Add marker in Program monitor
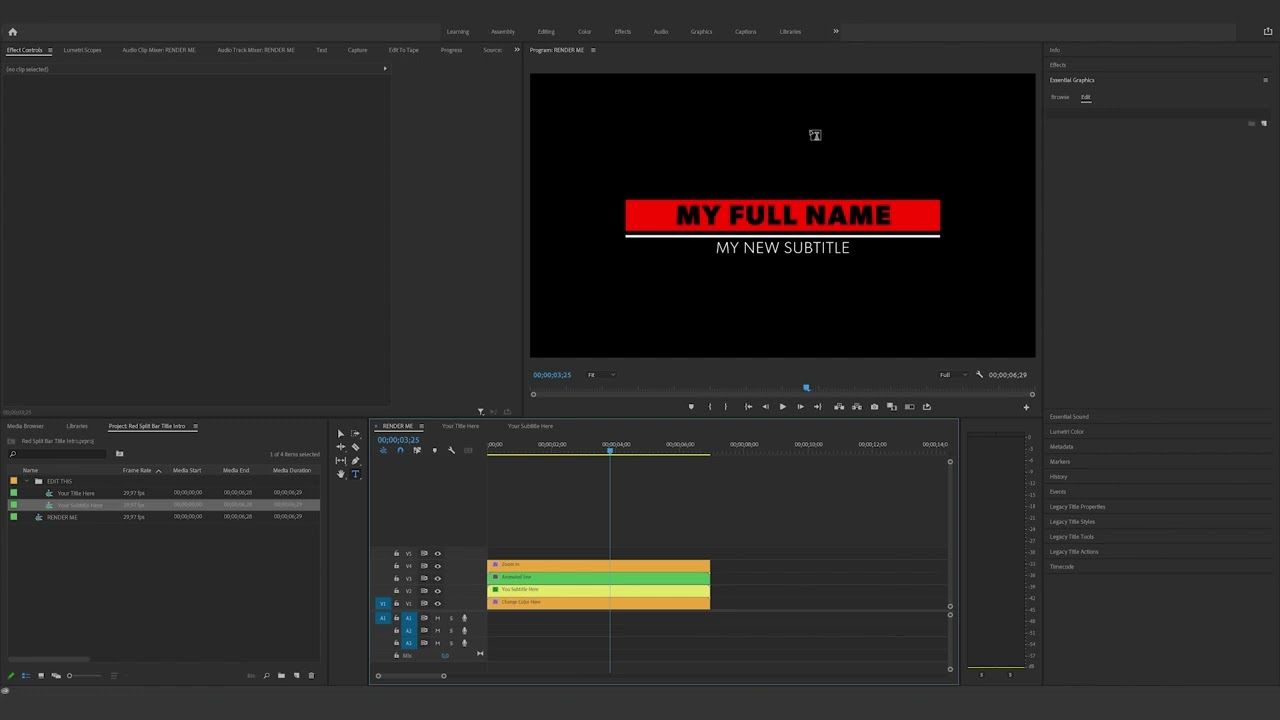Image resolution: width=1280 pixels, height=720 pixels. tap(691, 407)
